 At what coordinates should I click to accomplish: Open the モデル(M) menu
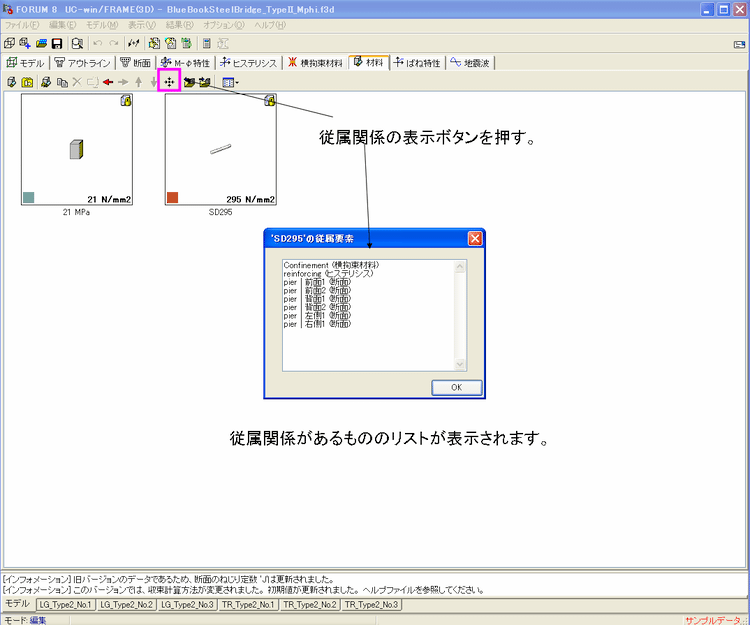[x=102, y=25]
